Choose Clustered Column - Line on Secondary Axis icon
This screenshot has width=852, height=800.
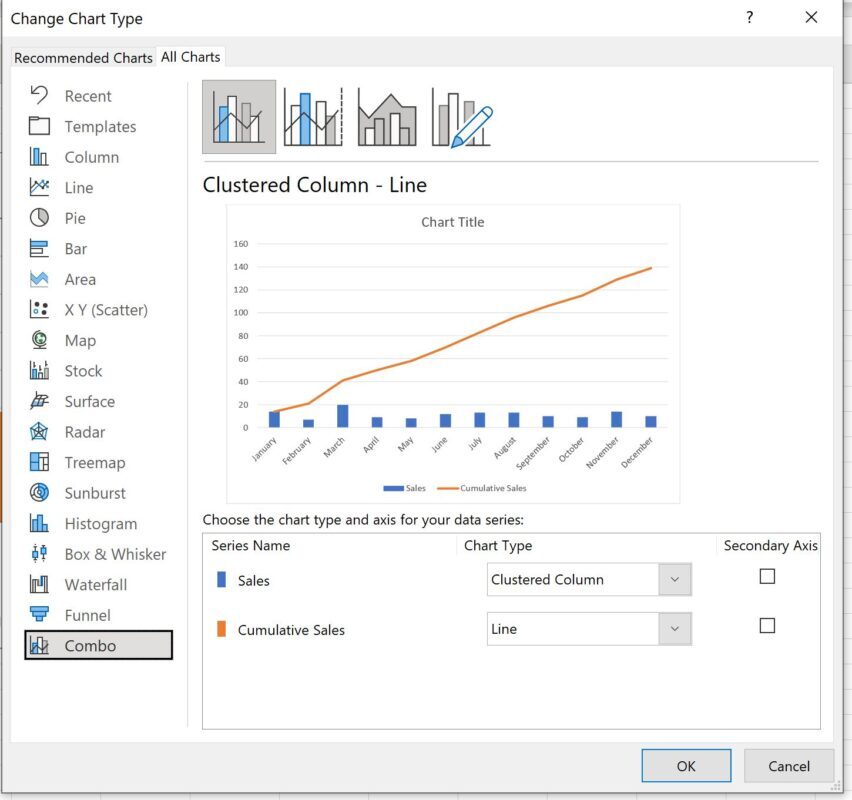coord(313,117)
